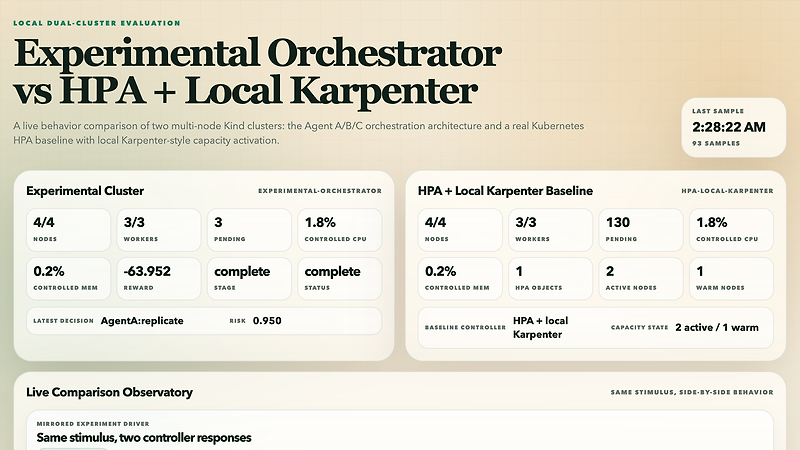Image resolution: width=800 pixels, height=450 pixels.
Task: Click the capacity state "2 active / 1 warm"
Action: (717, 328)
